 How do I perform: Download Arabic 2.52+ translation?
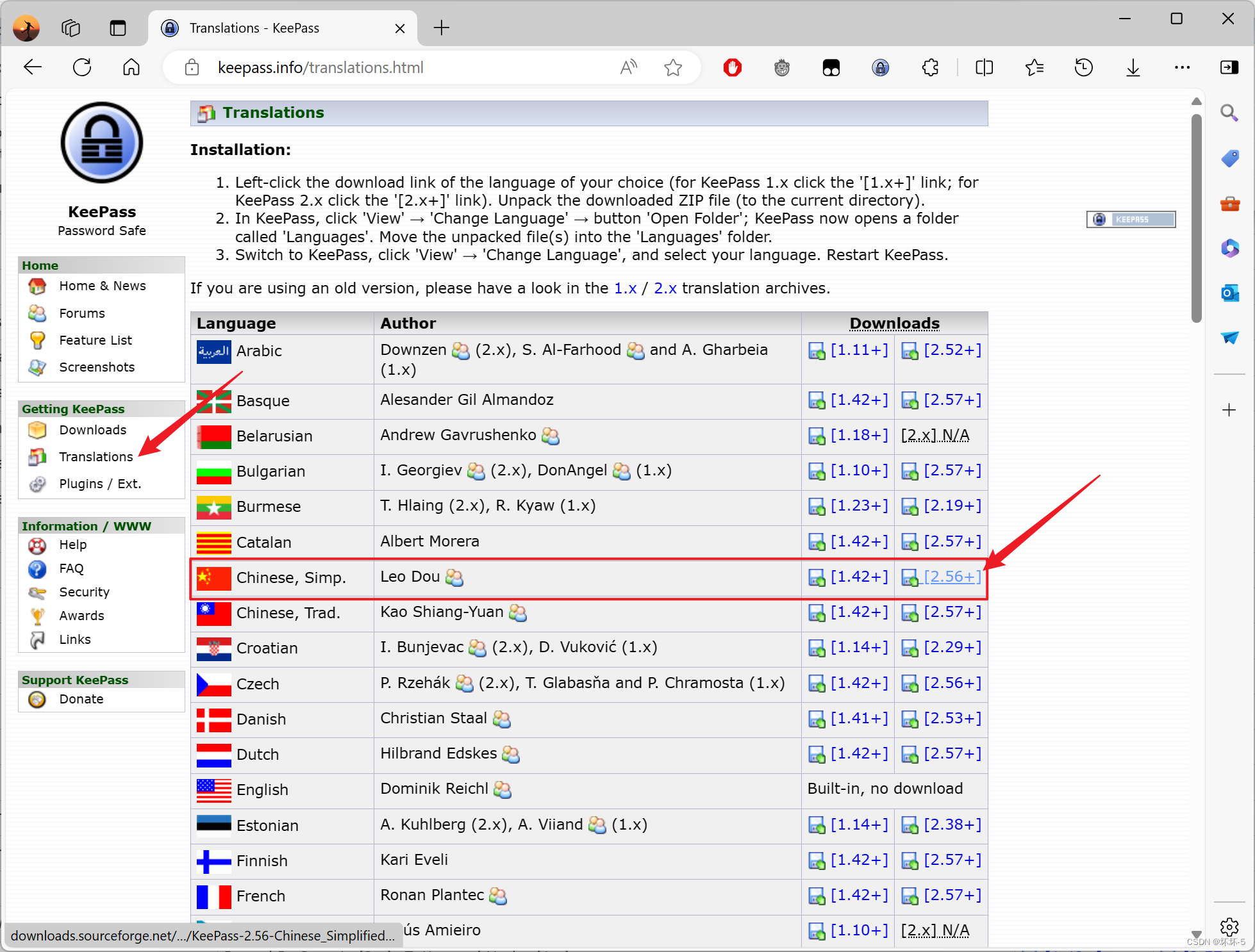952,350
